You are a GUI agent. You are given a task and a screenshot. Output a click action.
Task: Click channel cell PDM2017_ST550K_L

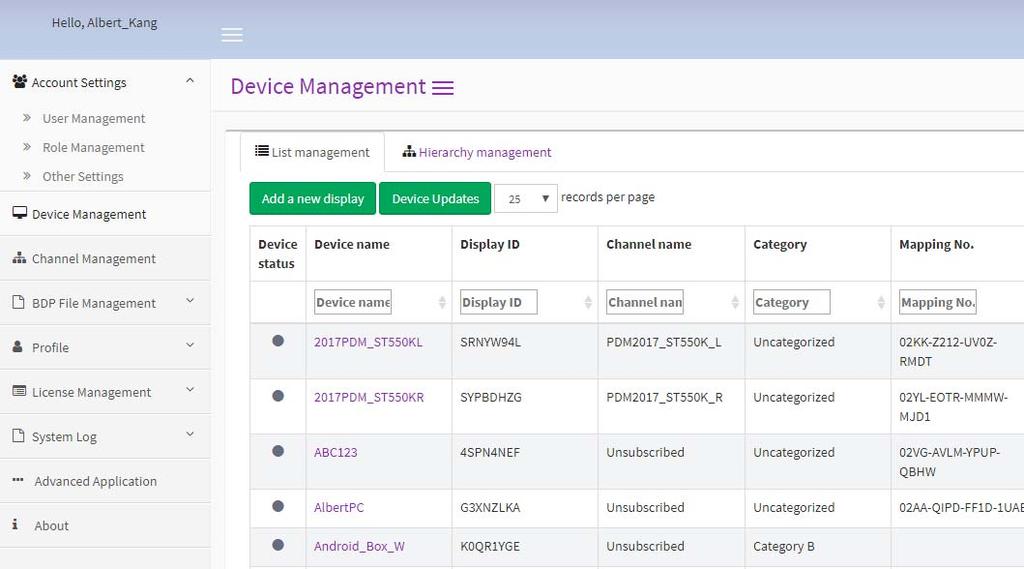[664, 342]
